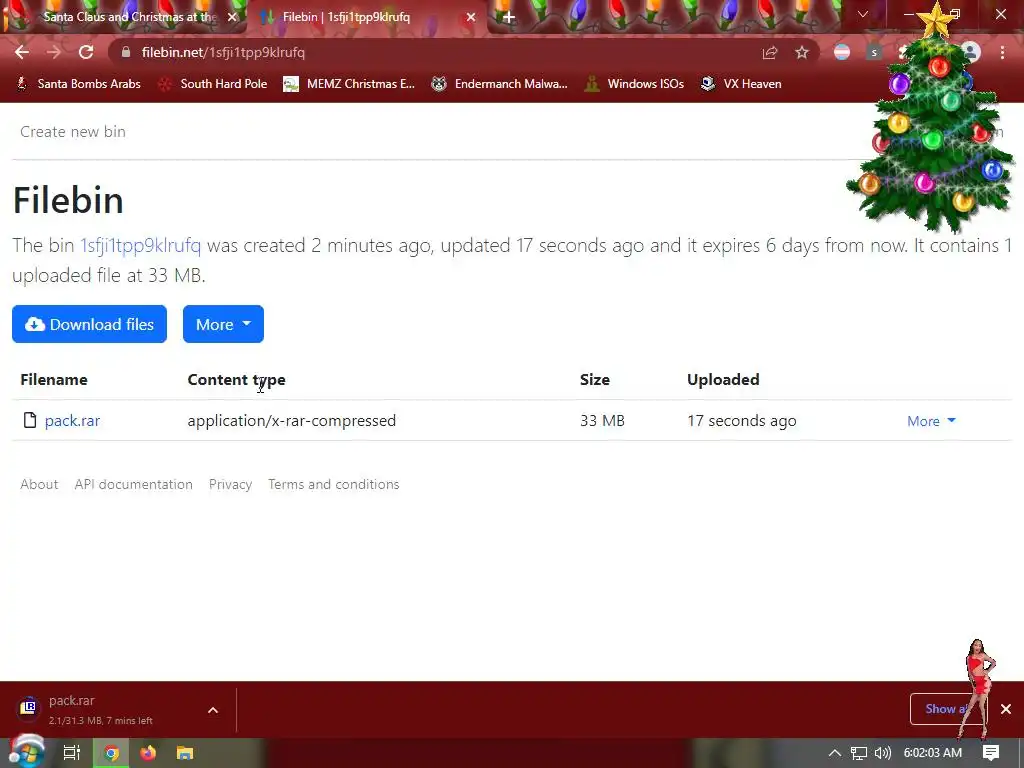Click the Show all downloads button
This screenshot has width=1024, height=768.
click(948, 709)
